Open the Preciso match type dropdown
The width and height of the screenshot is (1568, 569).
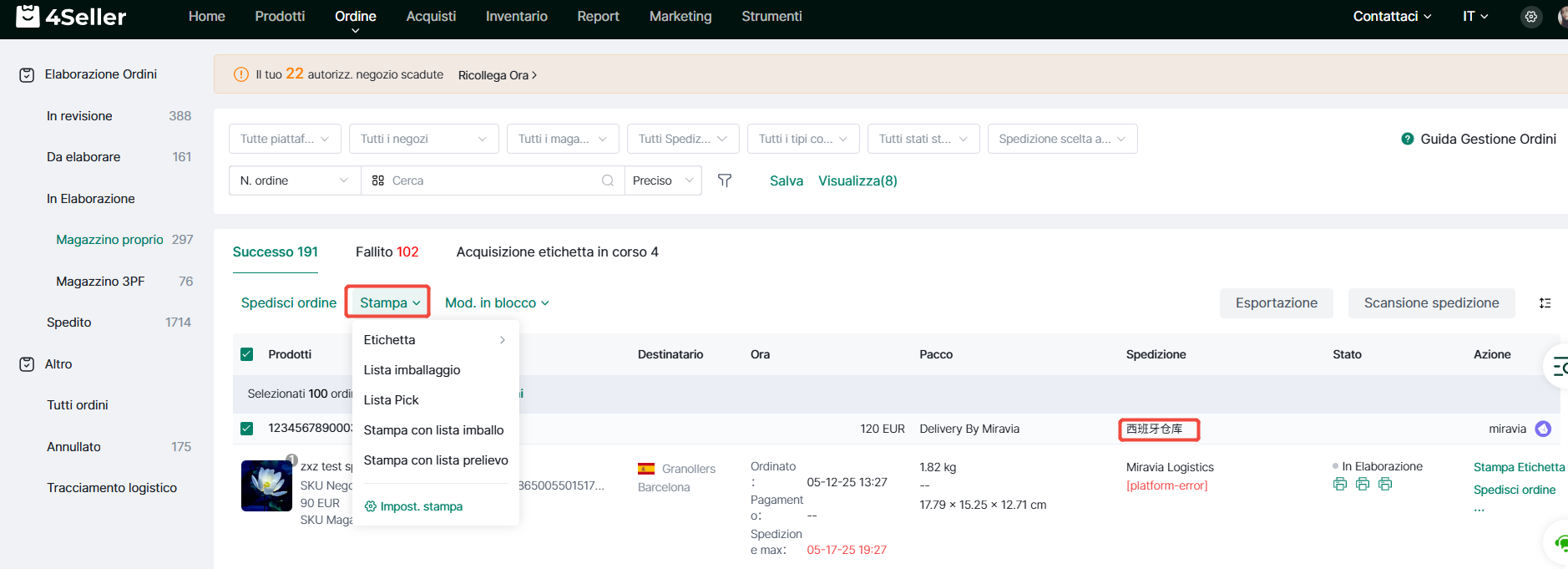coord(663,180)
